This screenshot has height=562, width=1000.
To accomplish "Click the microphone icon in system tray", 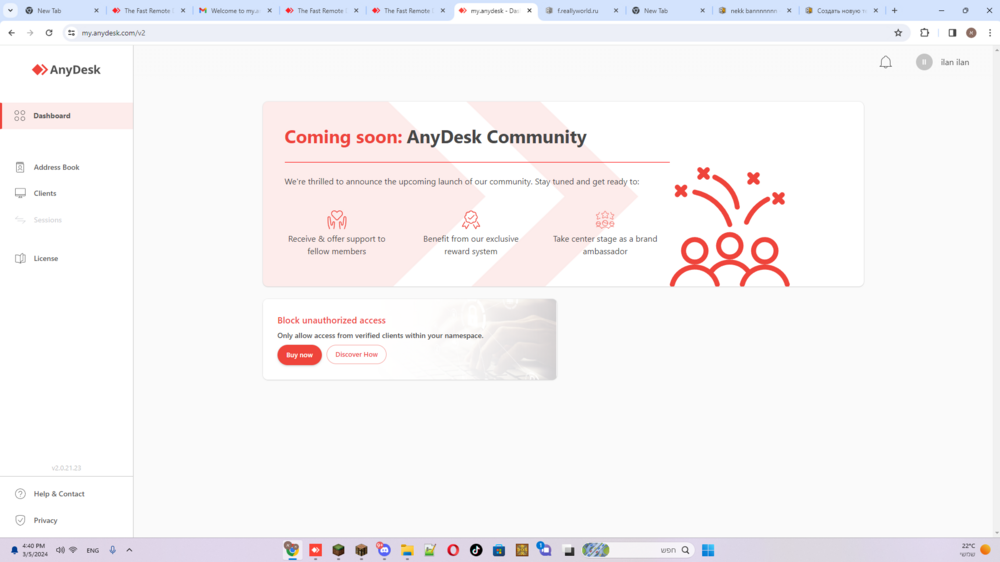I will tap(112, 550).
